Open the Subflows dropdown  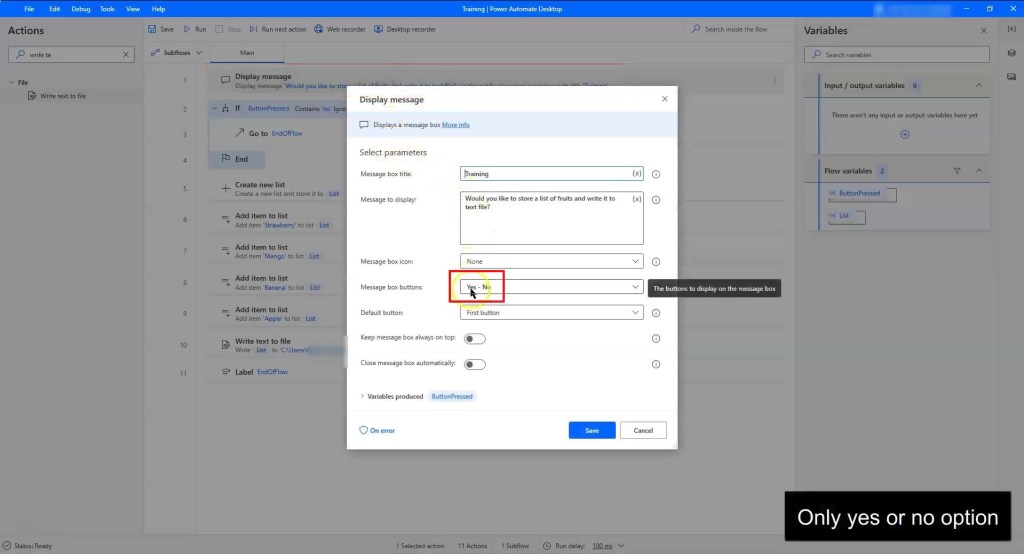[x=176, y=53]
